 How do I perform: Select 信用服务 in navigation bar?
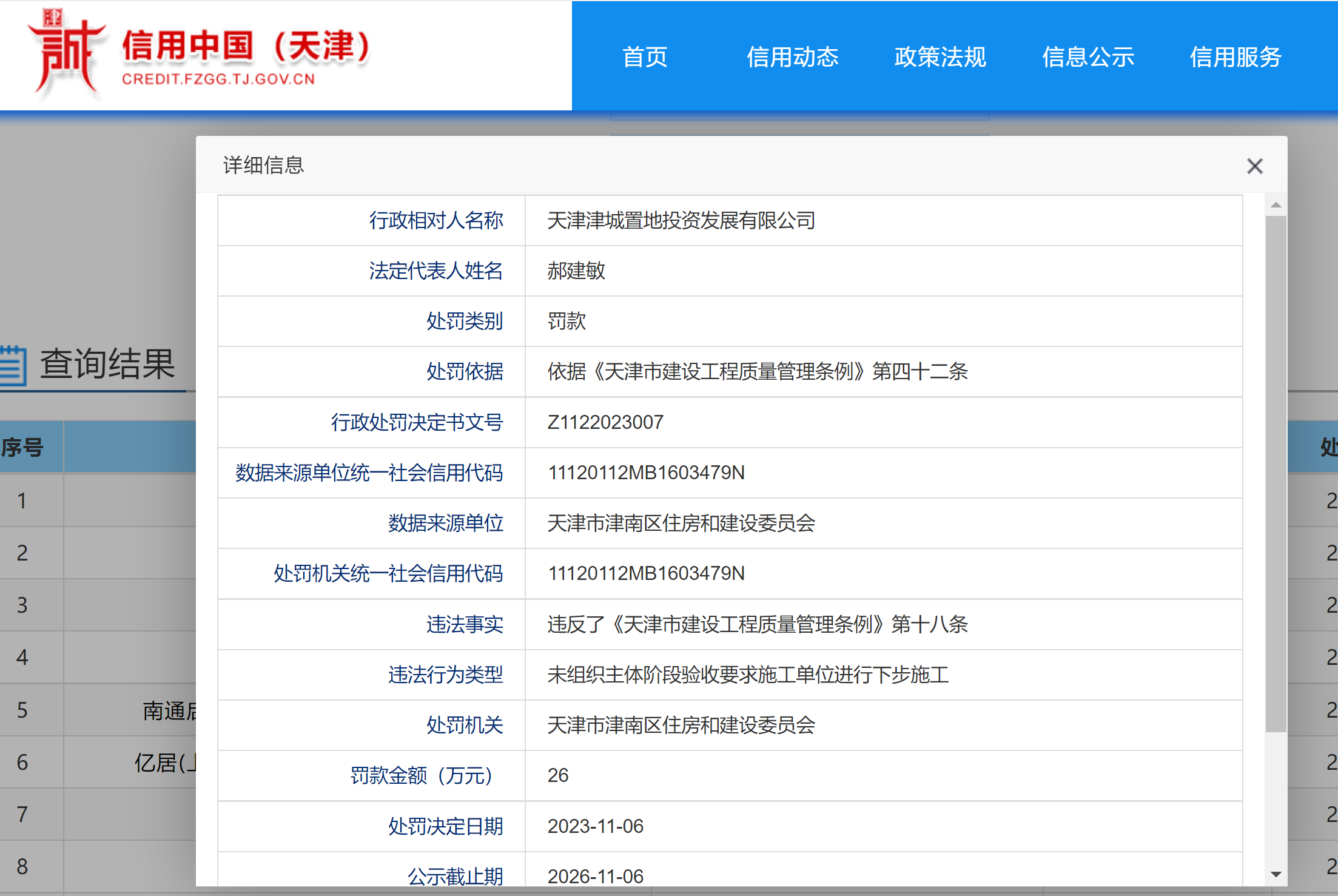(x=1235, y=57)
